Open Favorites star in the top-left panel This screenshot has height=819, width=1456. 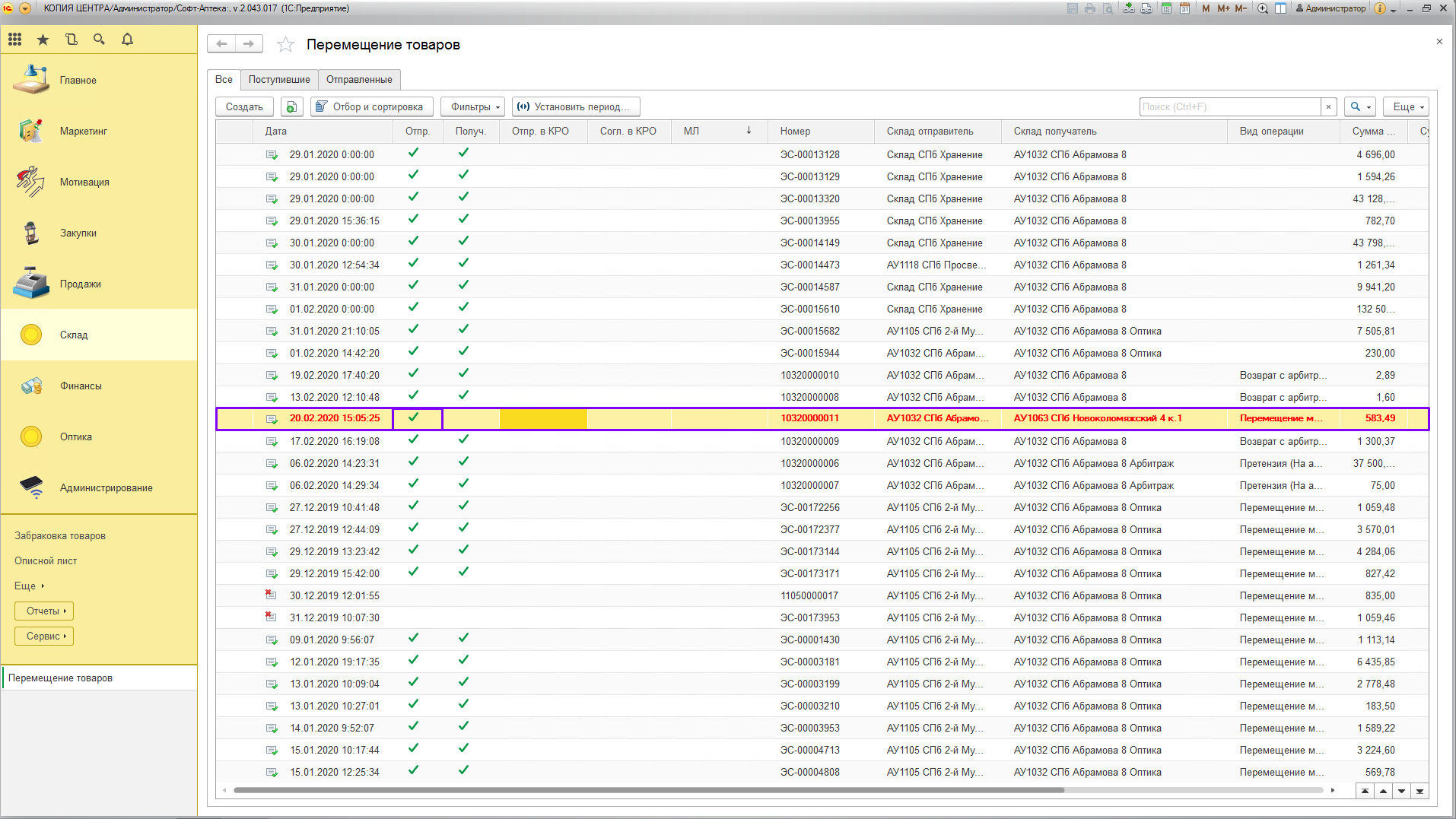point(43,40)
